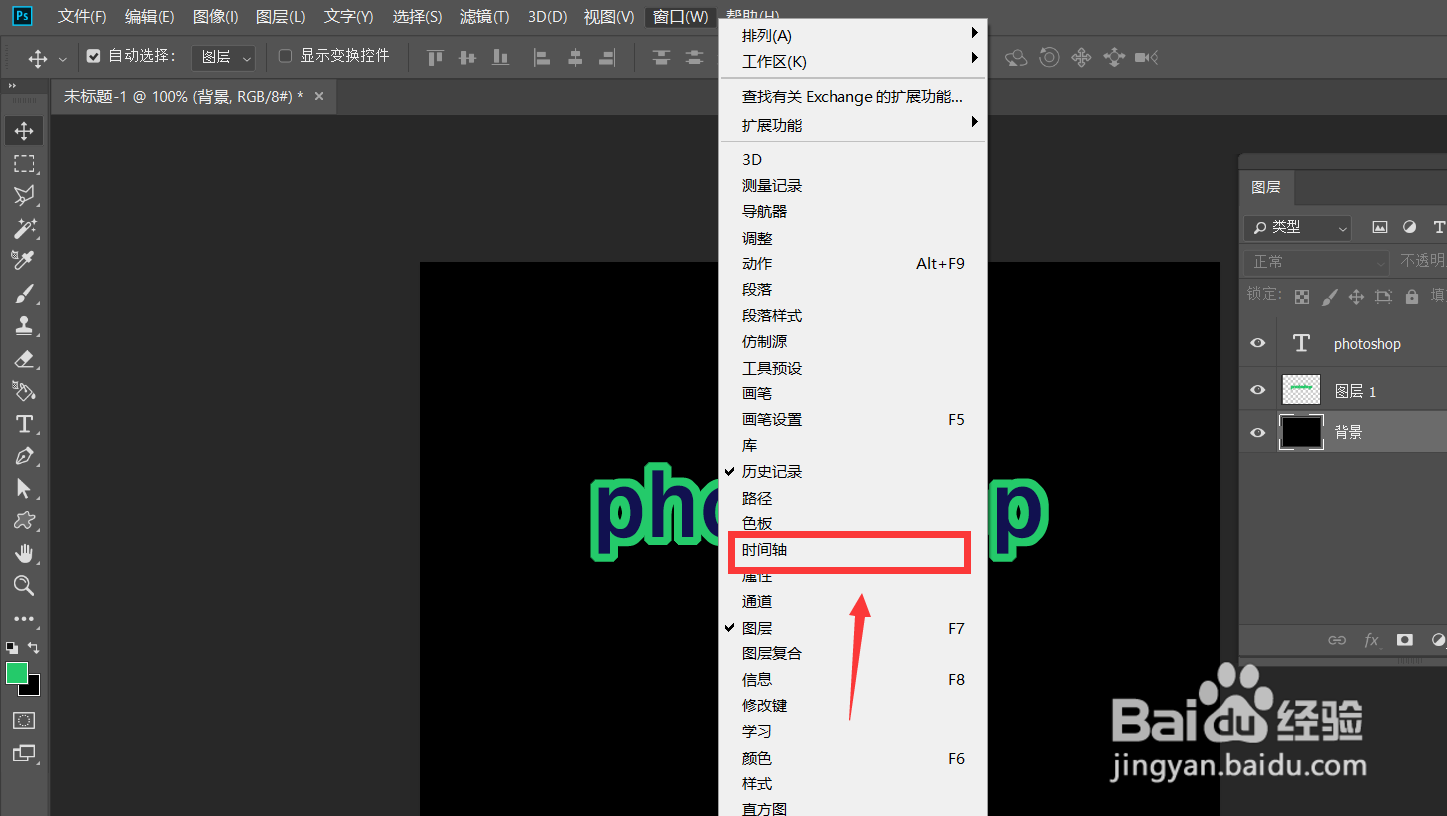Click align right edges icon
This screenshot has height=816, width=1447.
pyautogui.click(x=606, y=58)
